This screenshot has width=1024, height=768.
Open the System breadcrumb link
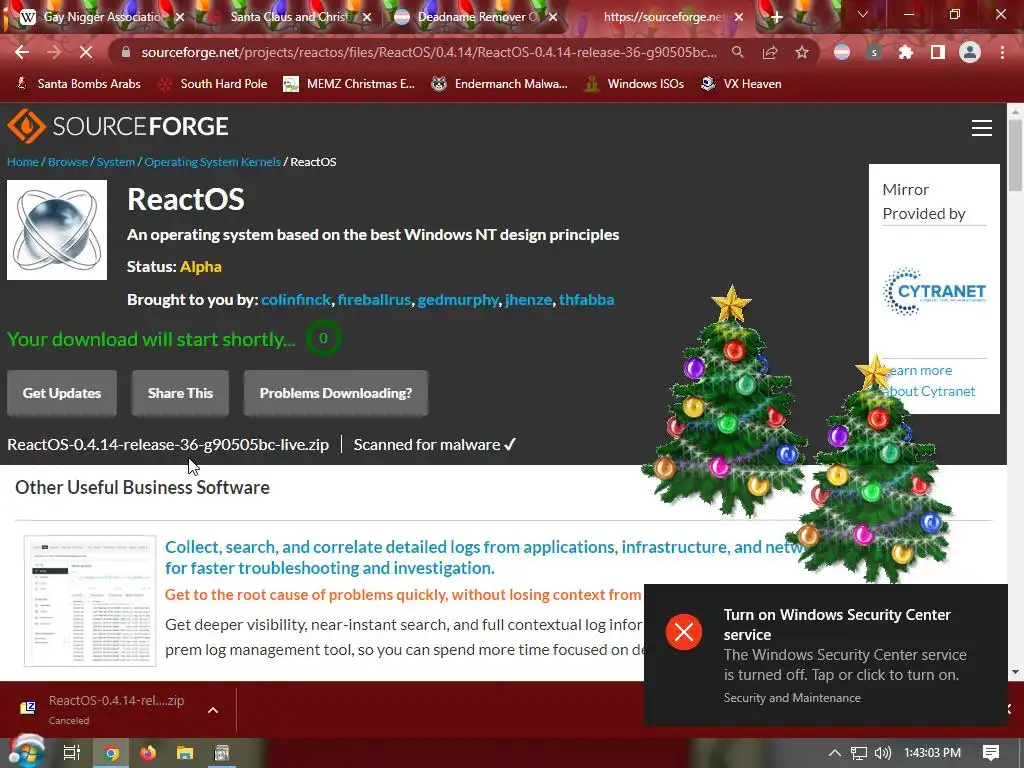tap(116, 162)
